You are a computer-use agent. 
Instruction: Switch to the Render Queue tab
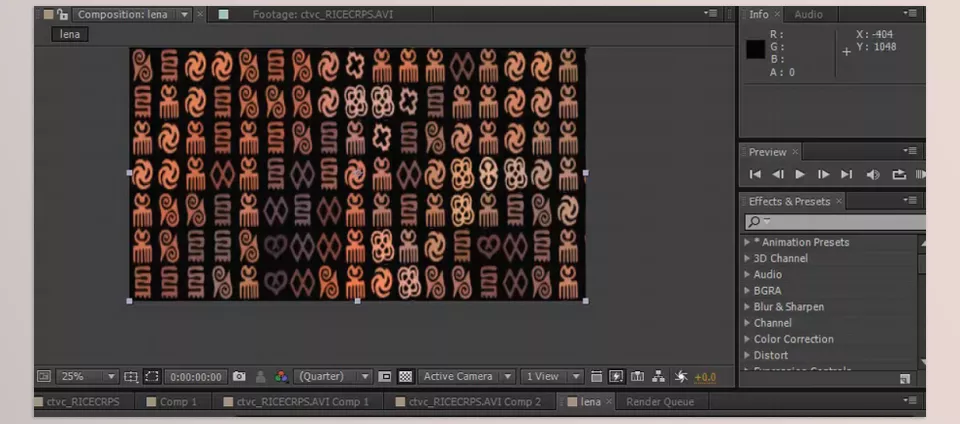click(x=659, y=402)
